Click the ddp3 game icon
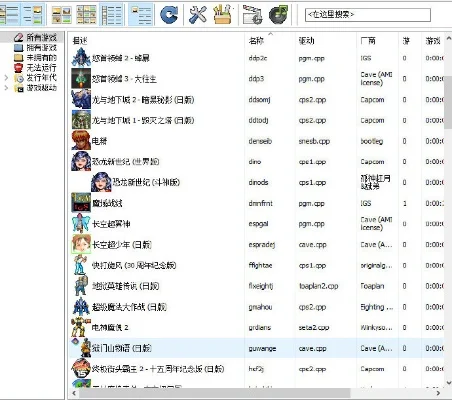The image size is (452, 400). (81, 78)
